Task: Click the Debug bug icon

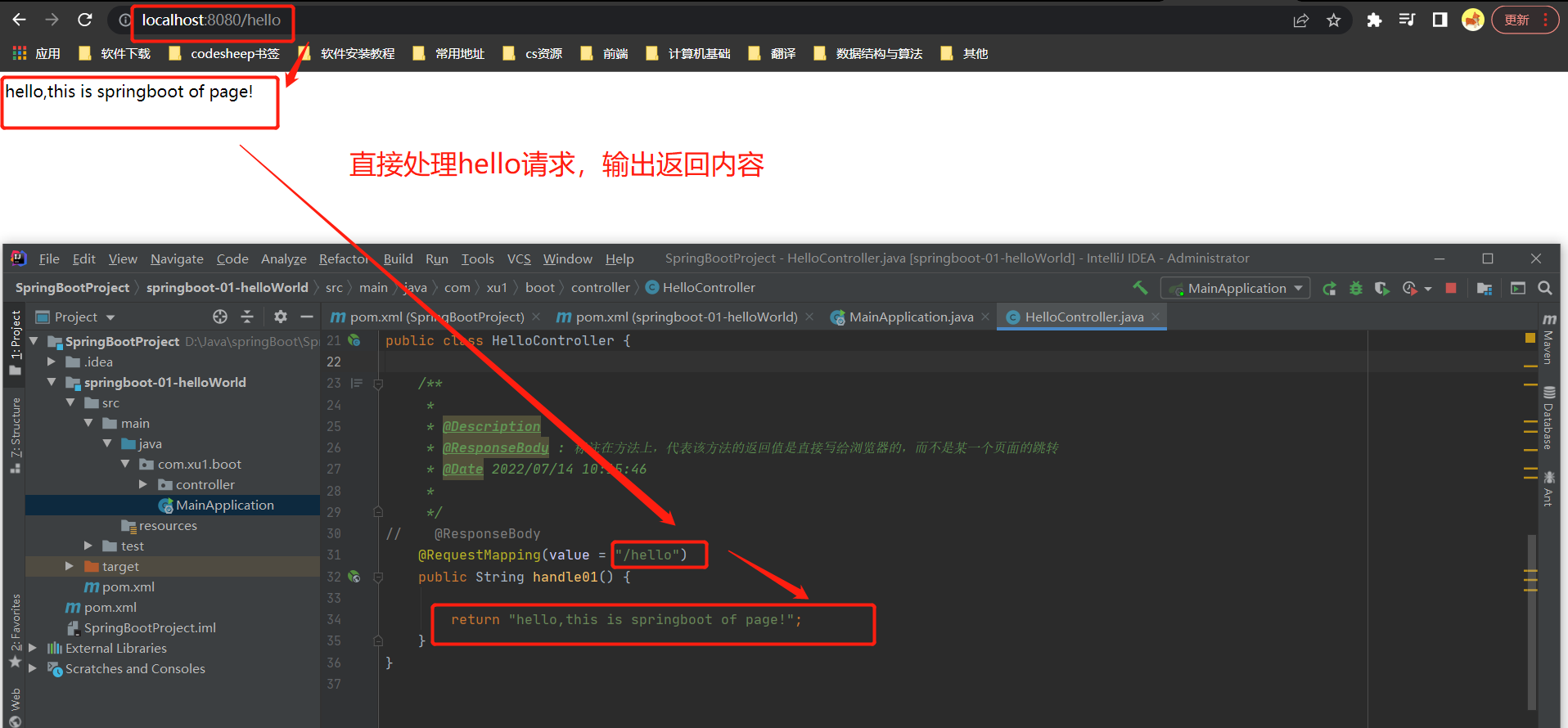Action: point(1356,288)
